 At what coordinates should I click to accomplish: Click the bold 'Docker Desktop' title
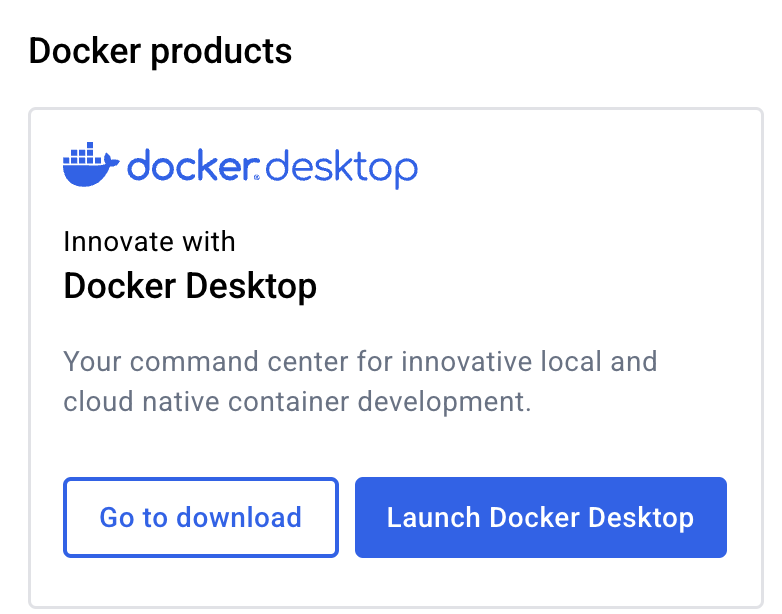tap(190, 287)
